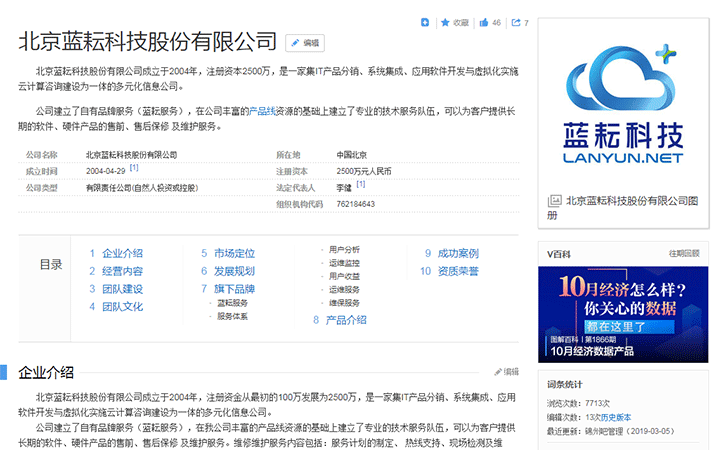This screenshot has width=720, height=450.
Task: Click the star 收藏 favorite icon
Action: pos(445,22)
